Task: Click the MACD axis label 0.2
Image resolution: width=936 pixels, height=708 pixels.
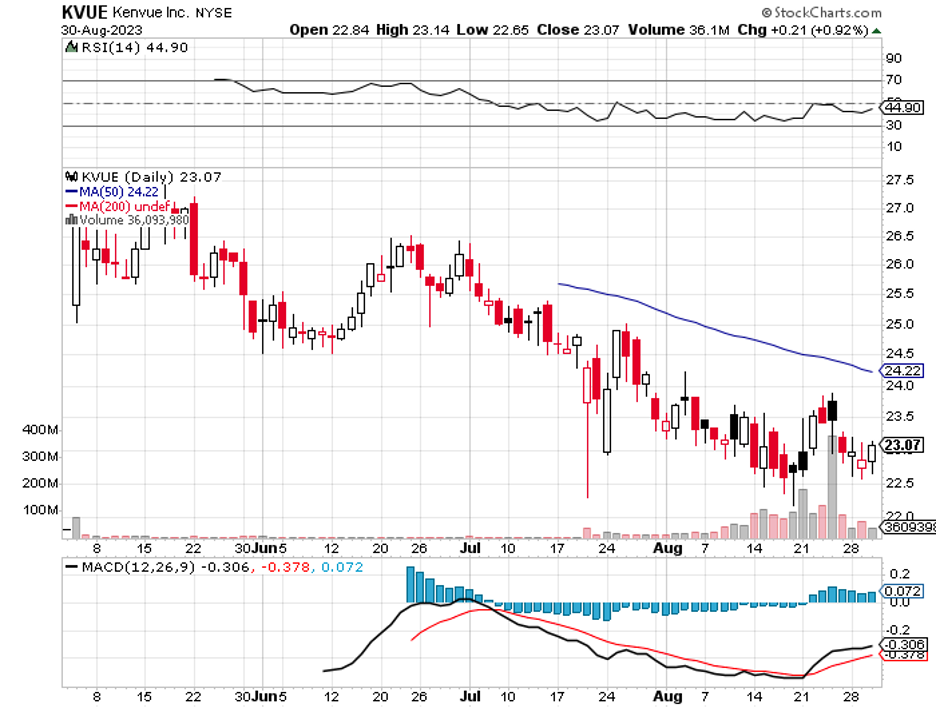Action: 899,574
